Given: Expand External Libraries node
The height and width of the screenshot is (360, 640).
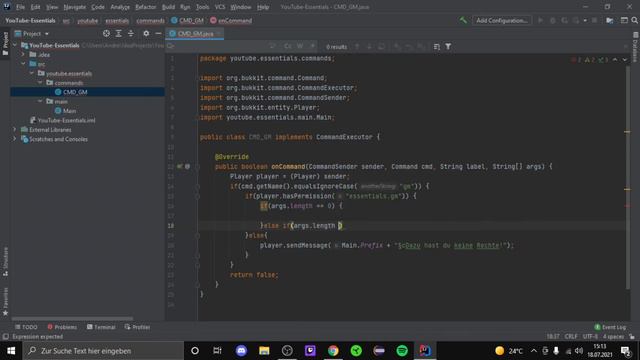Looking at the screenshot, I should 15,129.
